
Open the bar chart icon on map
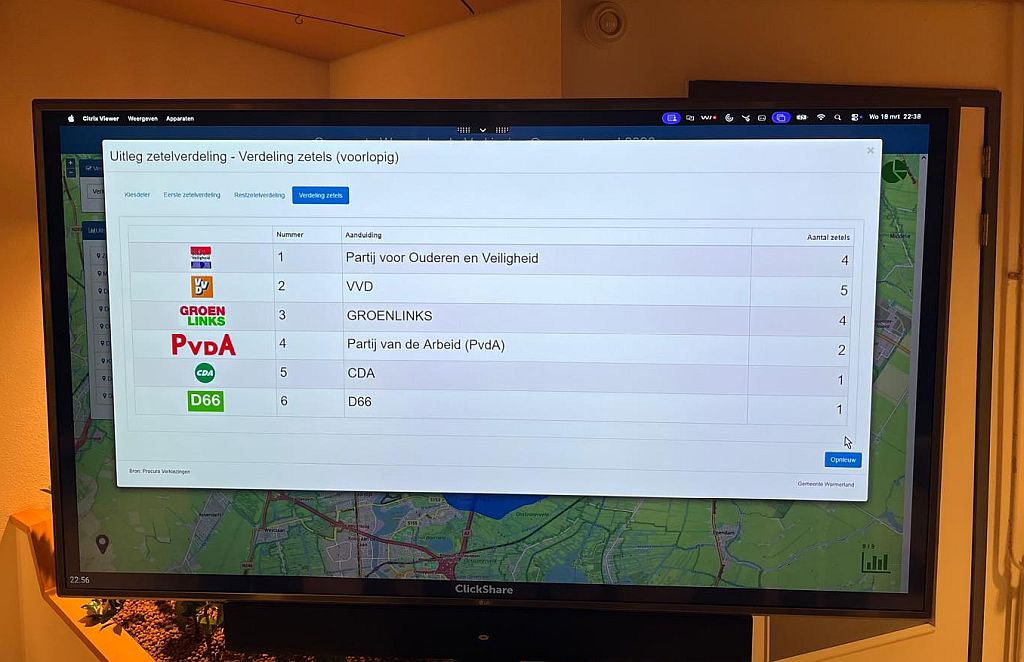875,561
